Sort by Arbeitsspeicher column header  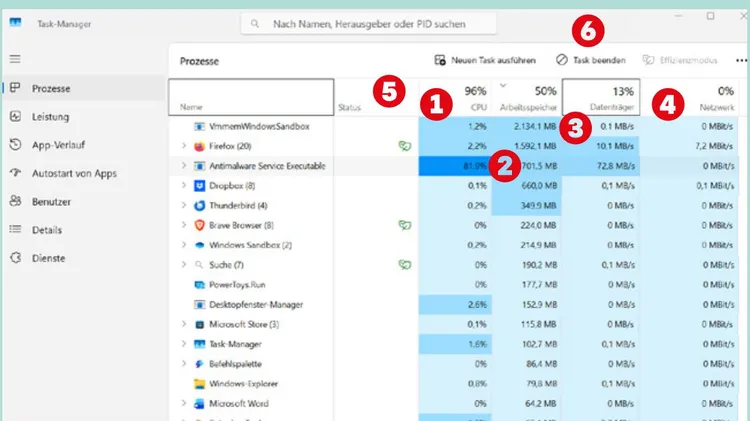[x=527, y=97]
